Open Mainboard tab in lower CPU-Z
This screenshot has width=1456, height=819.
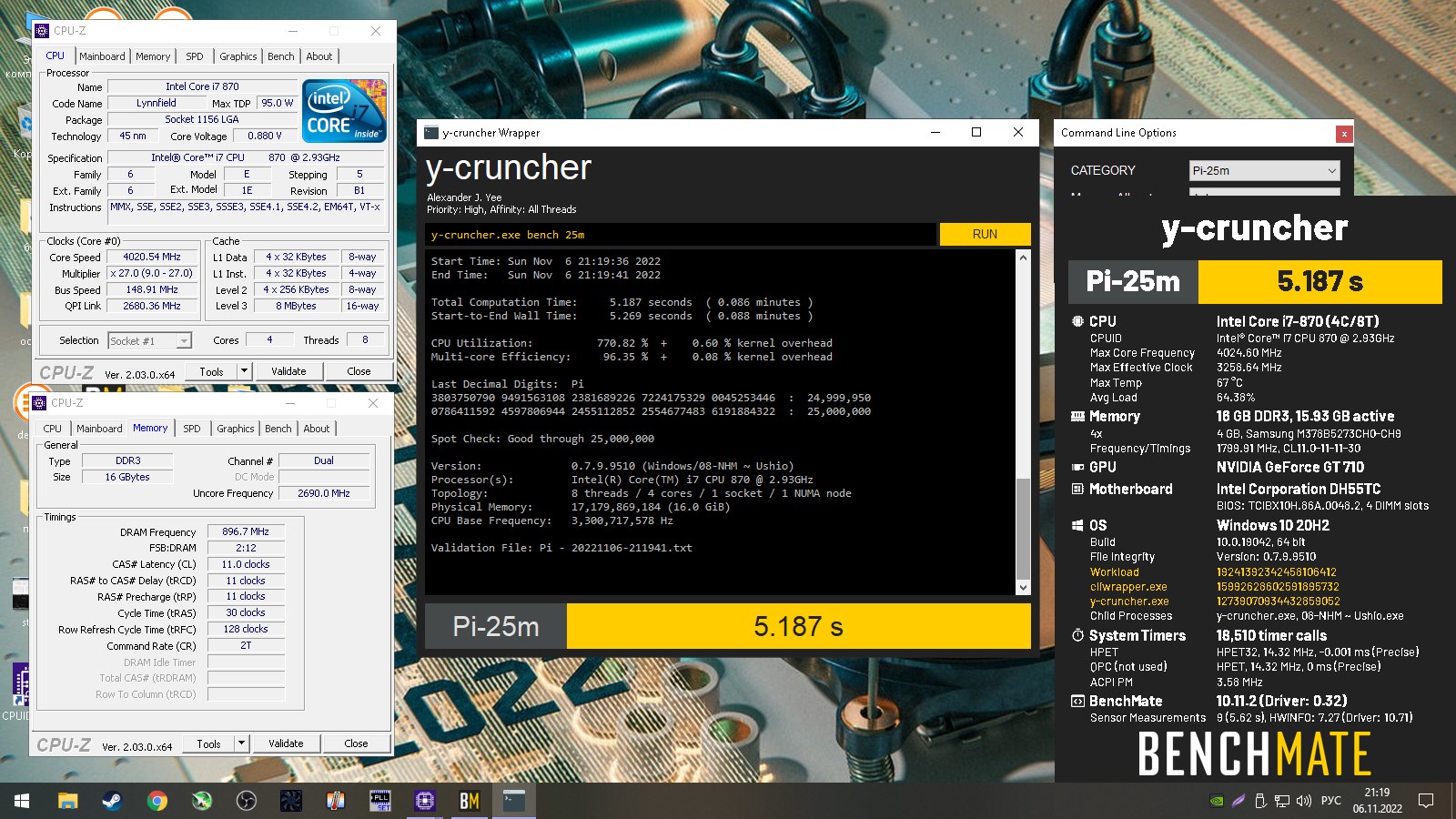[x=99, y=429]
